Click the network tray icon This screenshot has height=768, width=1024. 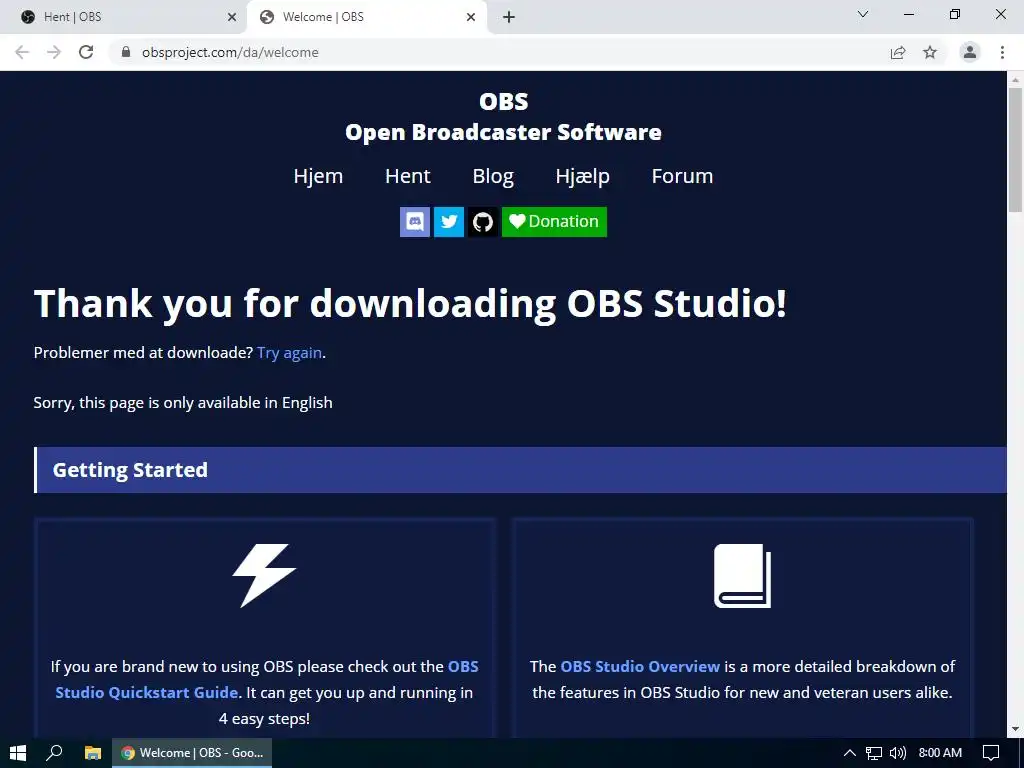[874, 753]
